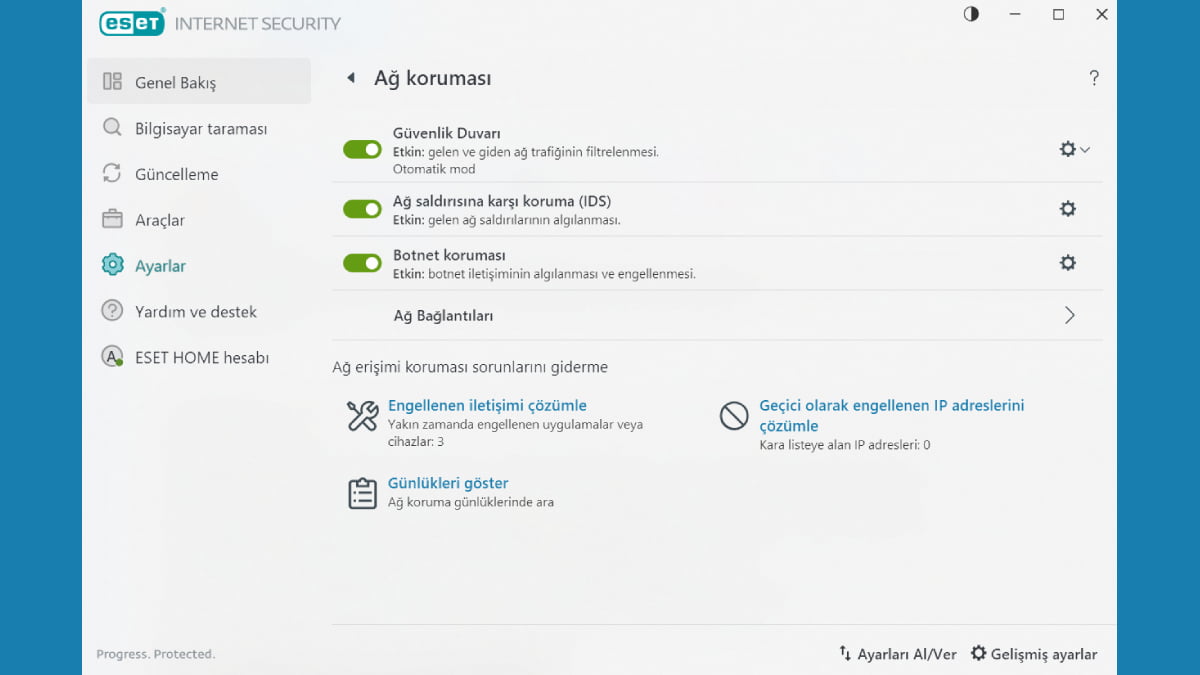Turn off Ağ saldırısına karşı koruma (IDS)

click(361, 208)
